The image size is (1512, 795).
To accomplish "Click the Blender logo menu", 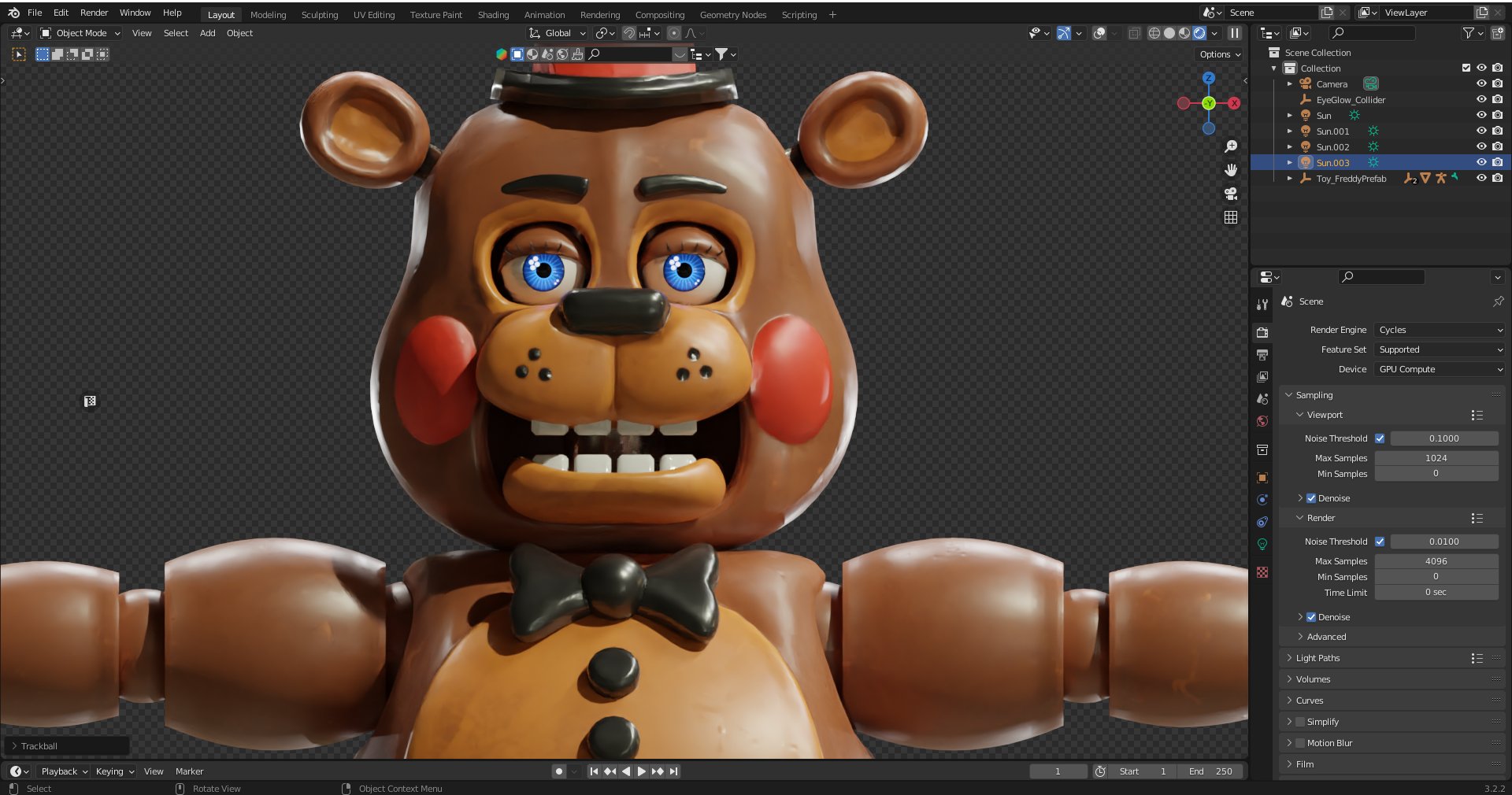I will pos(13,13).
